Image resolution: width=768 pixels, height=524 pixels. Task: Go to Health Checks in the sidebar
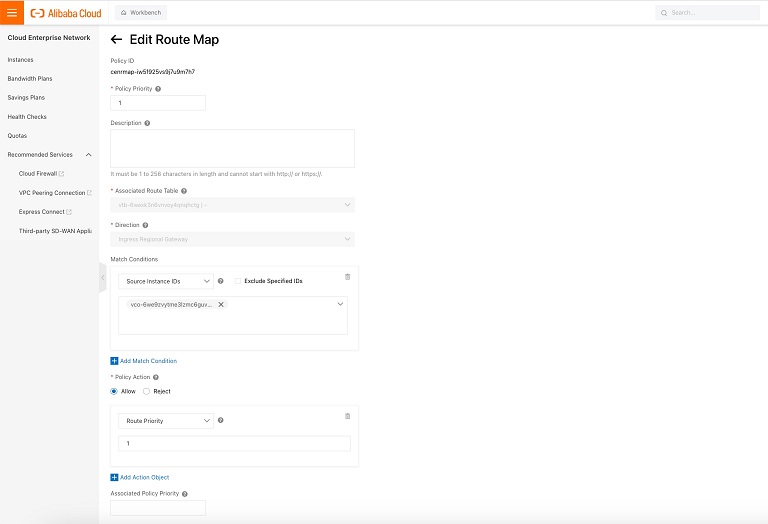pyautogui.click(x=27, y=117)
